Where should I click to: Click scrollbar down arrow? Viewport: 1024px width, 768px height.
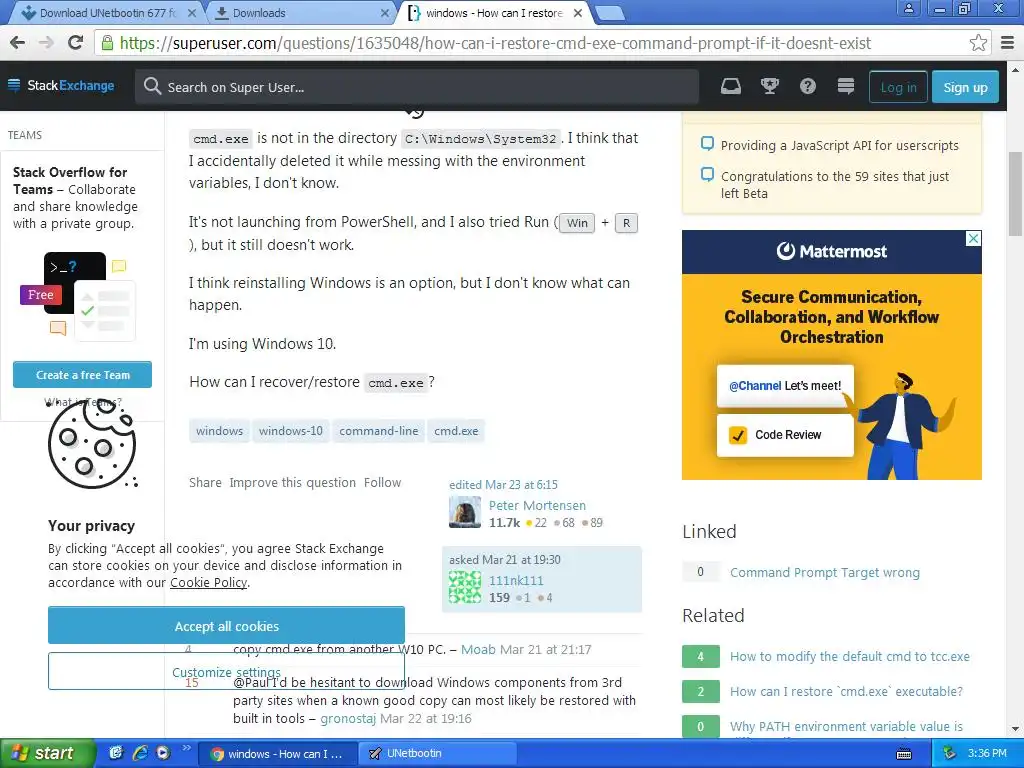1015,729
